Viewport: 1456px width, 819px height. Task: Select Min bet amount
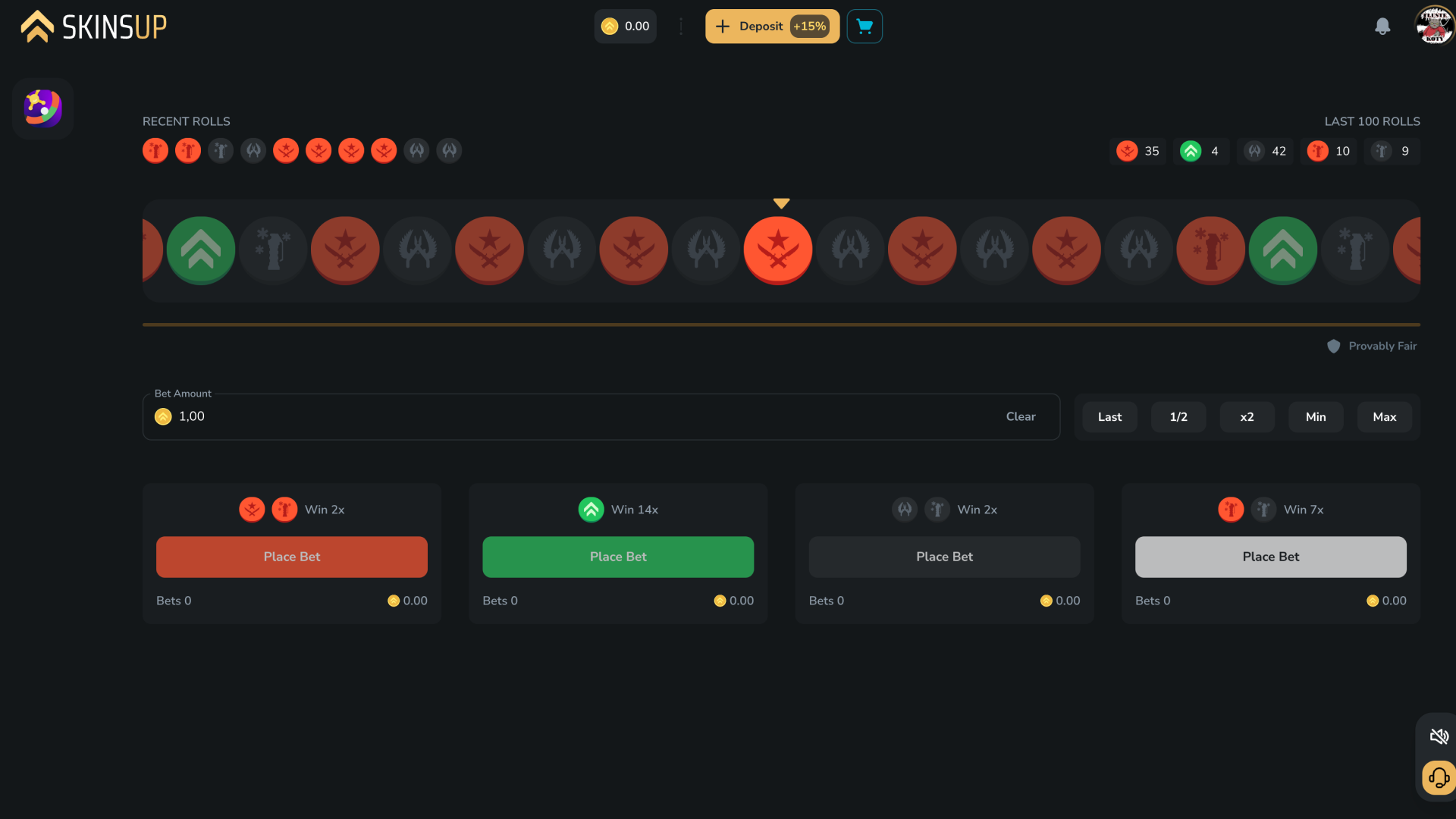[x=1316, y=416]
